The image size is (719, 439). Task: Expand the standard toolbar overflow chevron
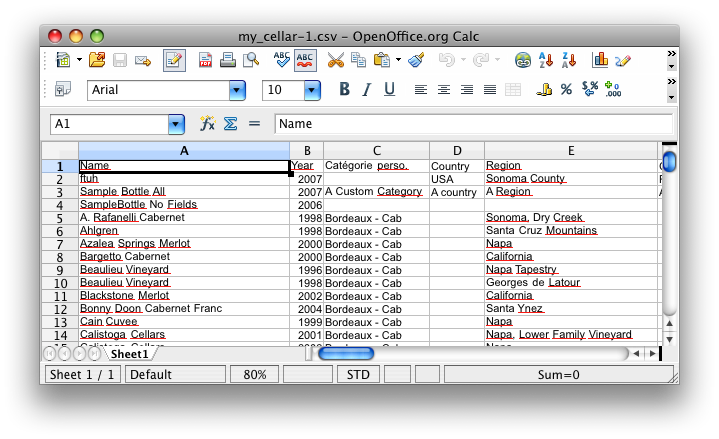[x=671, y=54]
